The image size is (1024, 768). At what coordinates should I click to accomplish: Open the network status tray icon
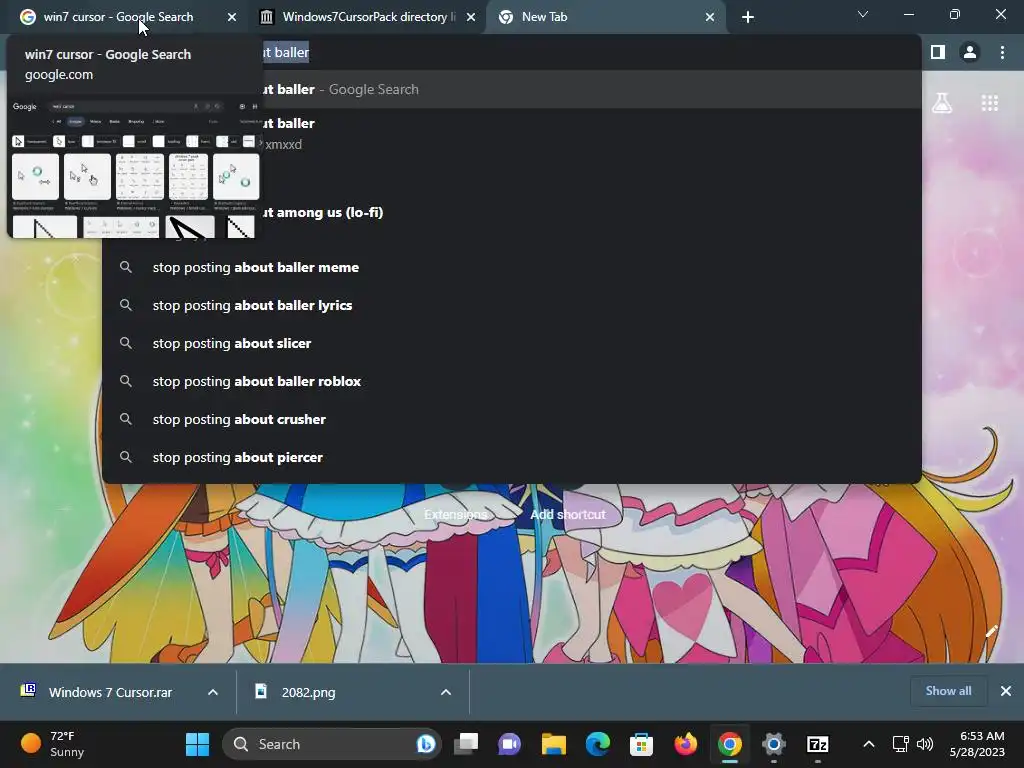point(901,744)
